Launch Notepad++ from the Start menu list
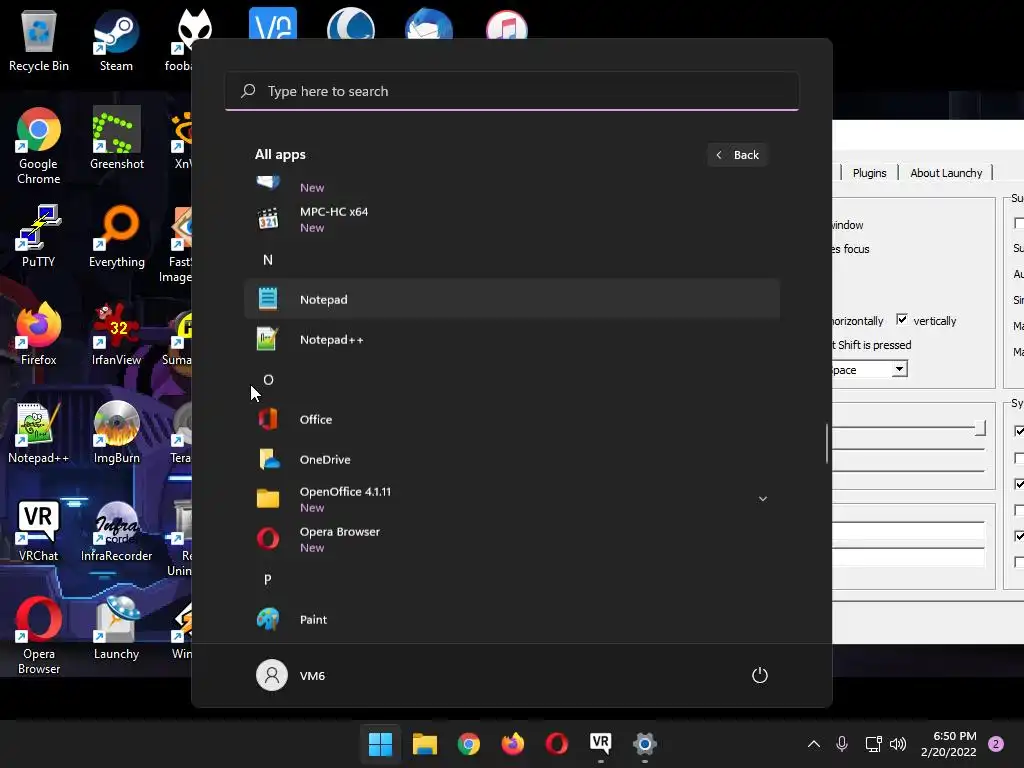 (511, 340)
